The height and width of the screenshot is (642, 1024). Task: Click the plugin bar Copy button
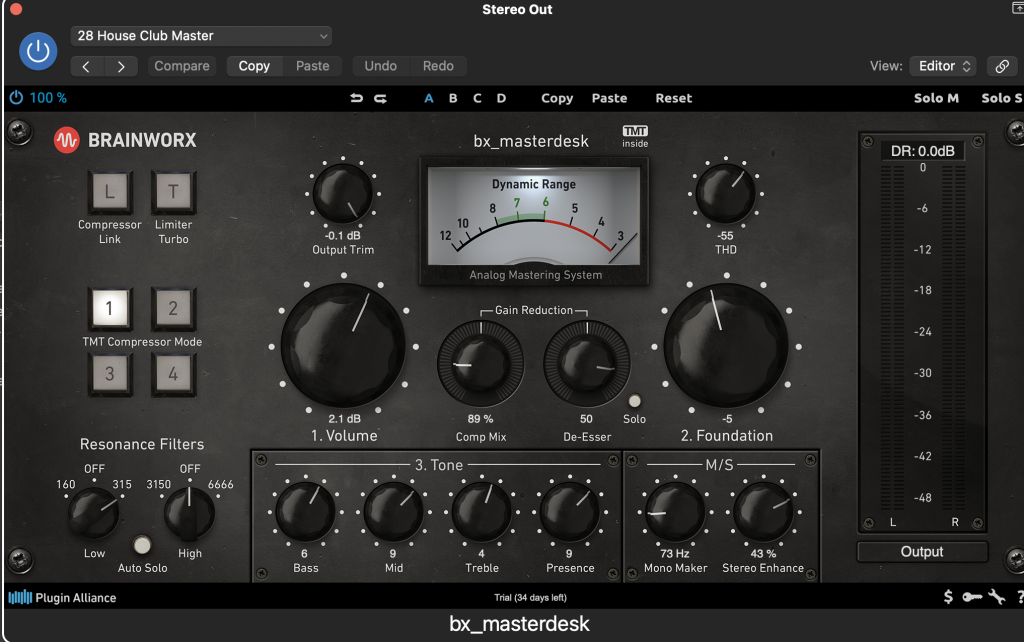pyautogui.click(x=557, y=98)
